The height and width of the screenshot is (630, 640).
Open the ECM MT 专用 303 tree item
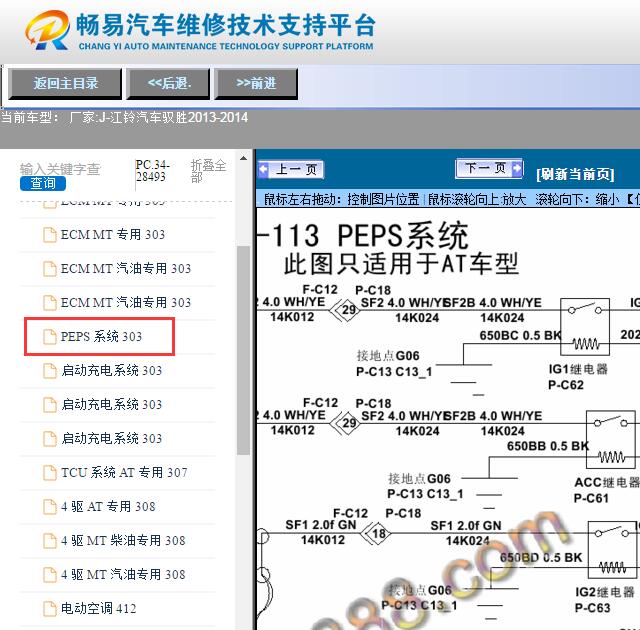point(113,235)
